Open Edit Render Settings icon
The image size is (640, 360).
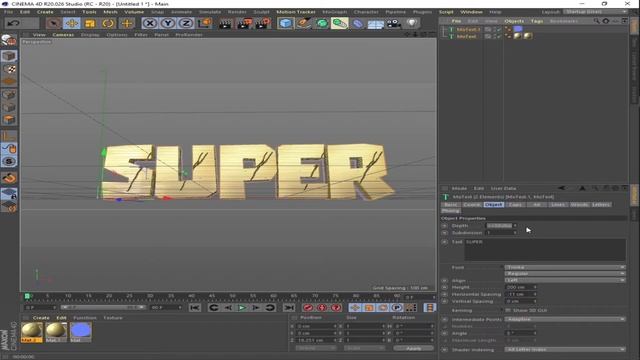(263, 23)
